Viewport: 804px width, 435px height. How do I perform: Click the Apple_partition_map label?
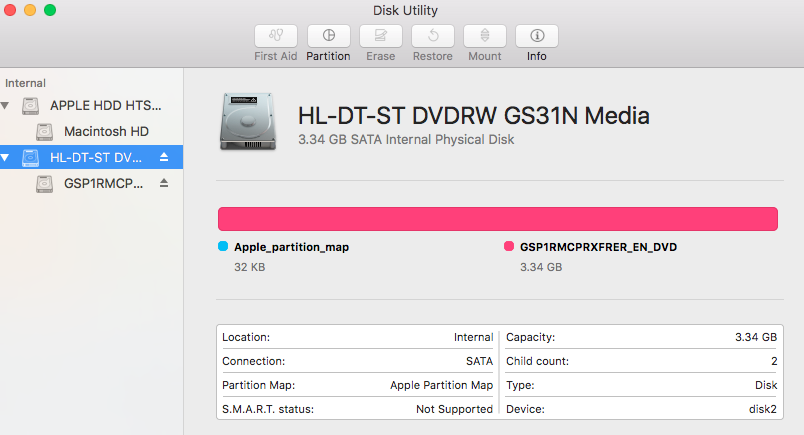(291, 247)
